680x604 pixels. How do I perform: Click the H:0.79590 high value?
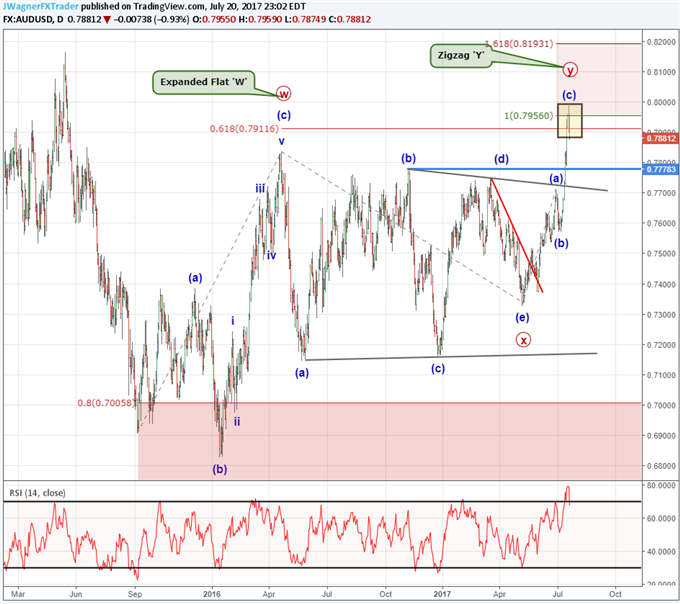tap(260, 20)
